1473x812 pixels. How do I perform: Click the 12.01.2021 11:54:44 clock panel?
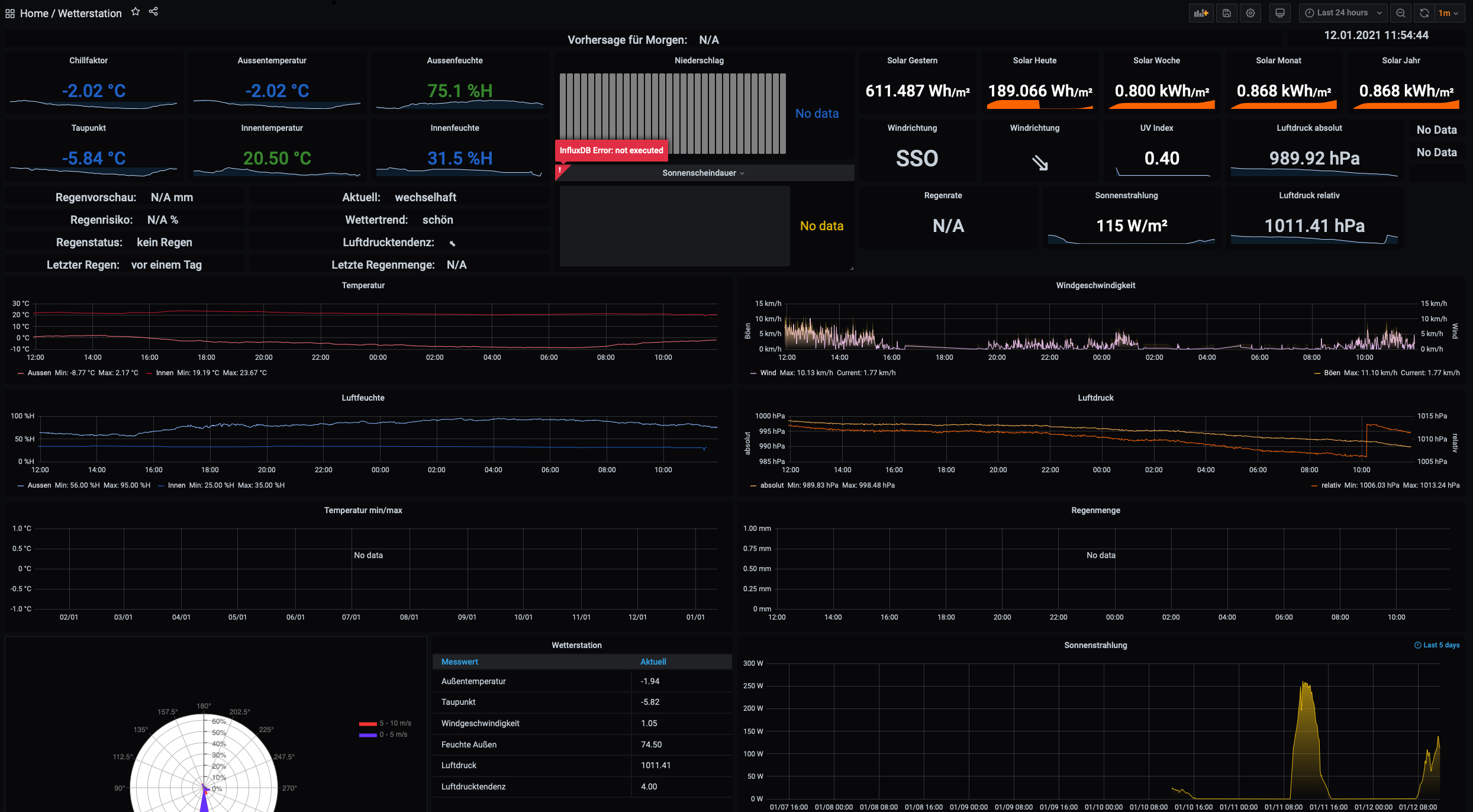point(1376,36)
